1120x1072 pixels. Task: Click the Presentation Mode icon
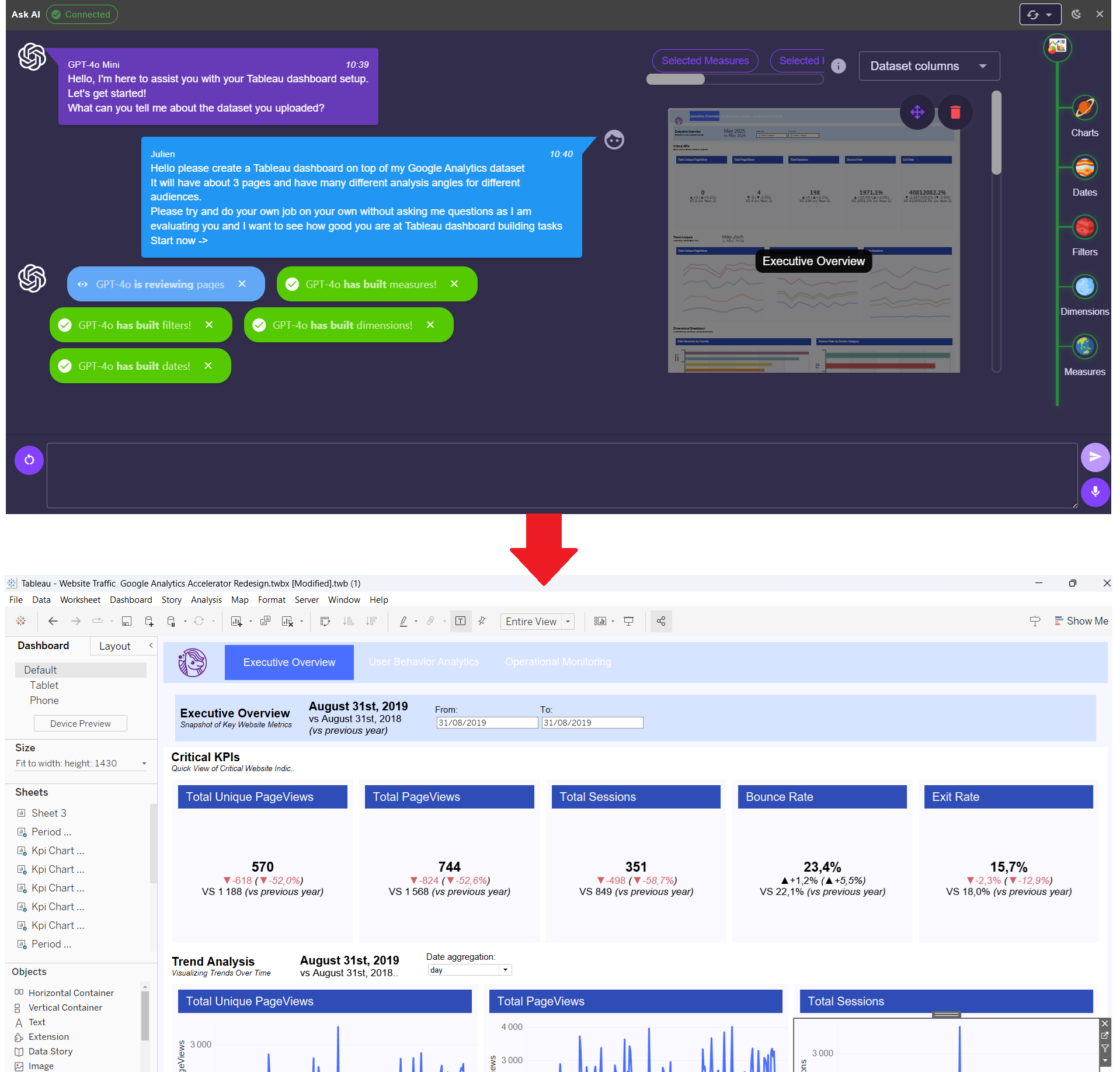629,621
